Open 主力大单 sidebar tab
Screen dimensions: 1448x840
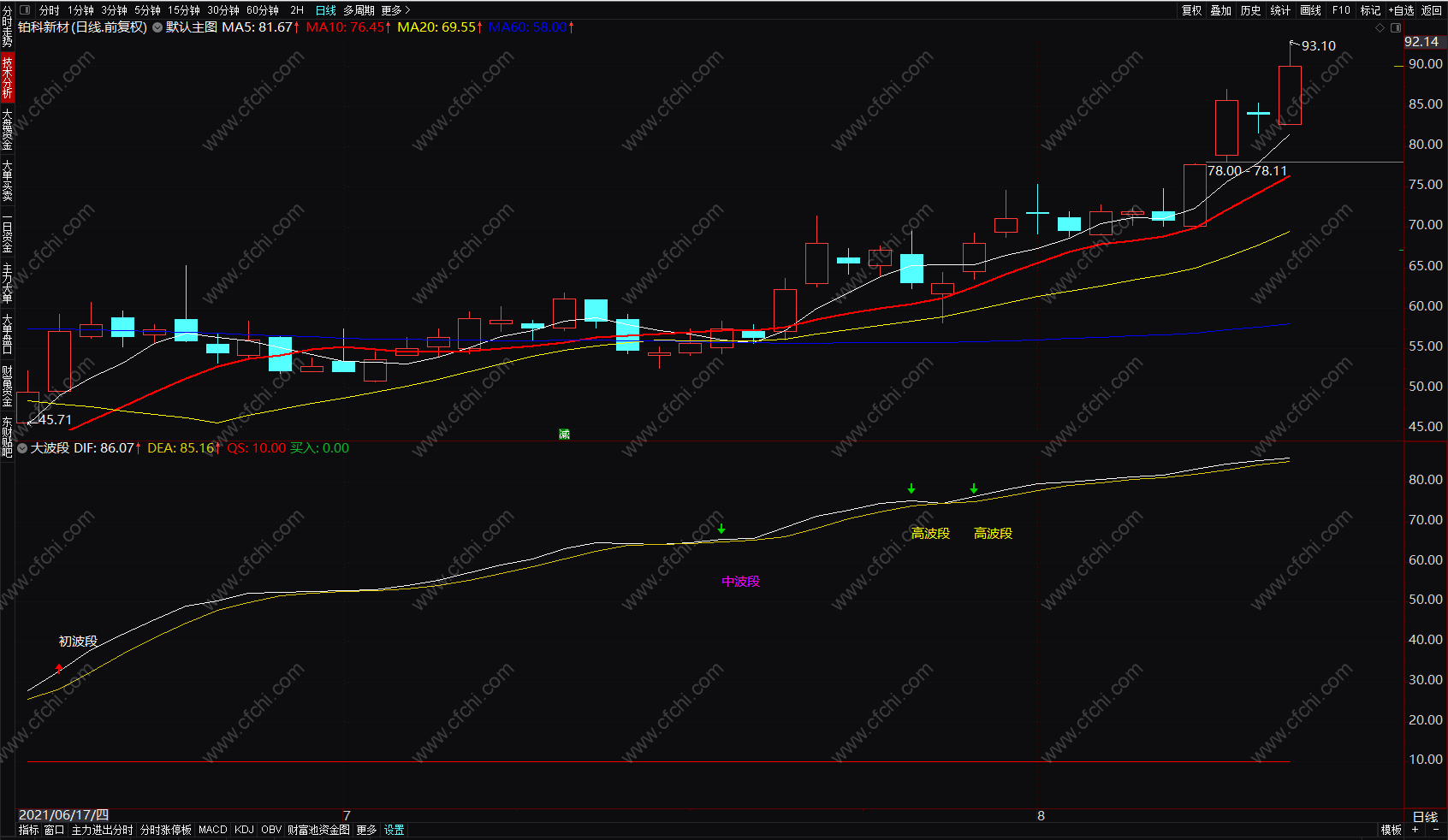click(7, 283)
